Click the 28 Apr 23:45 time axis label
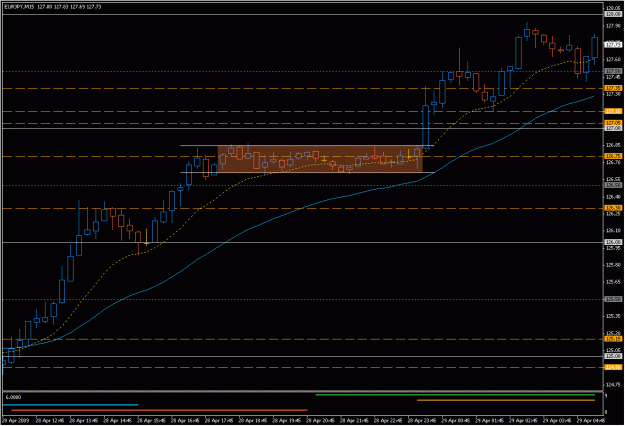Image resolution: width=625 pixels, height=426 pixels. tap(423, 420)
